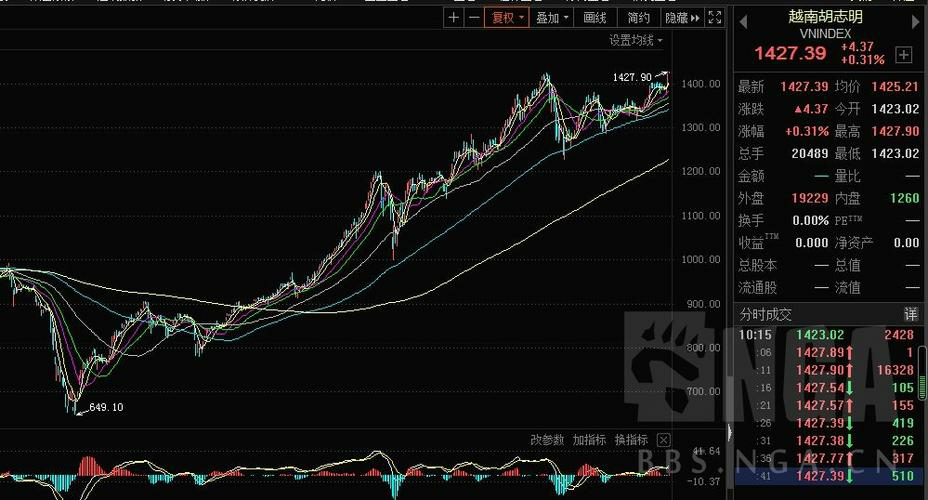This screenshot has height=500, width=928.
Task: Switch to 简约 simple view
Action: click(639, 18)
